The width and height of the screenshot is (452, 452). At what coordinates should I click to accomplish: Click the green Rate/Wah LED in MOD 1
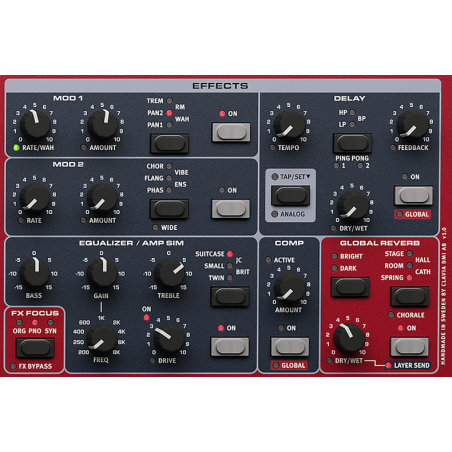(x=16, y=147)
